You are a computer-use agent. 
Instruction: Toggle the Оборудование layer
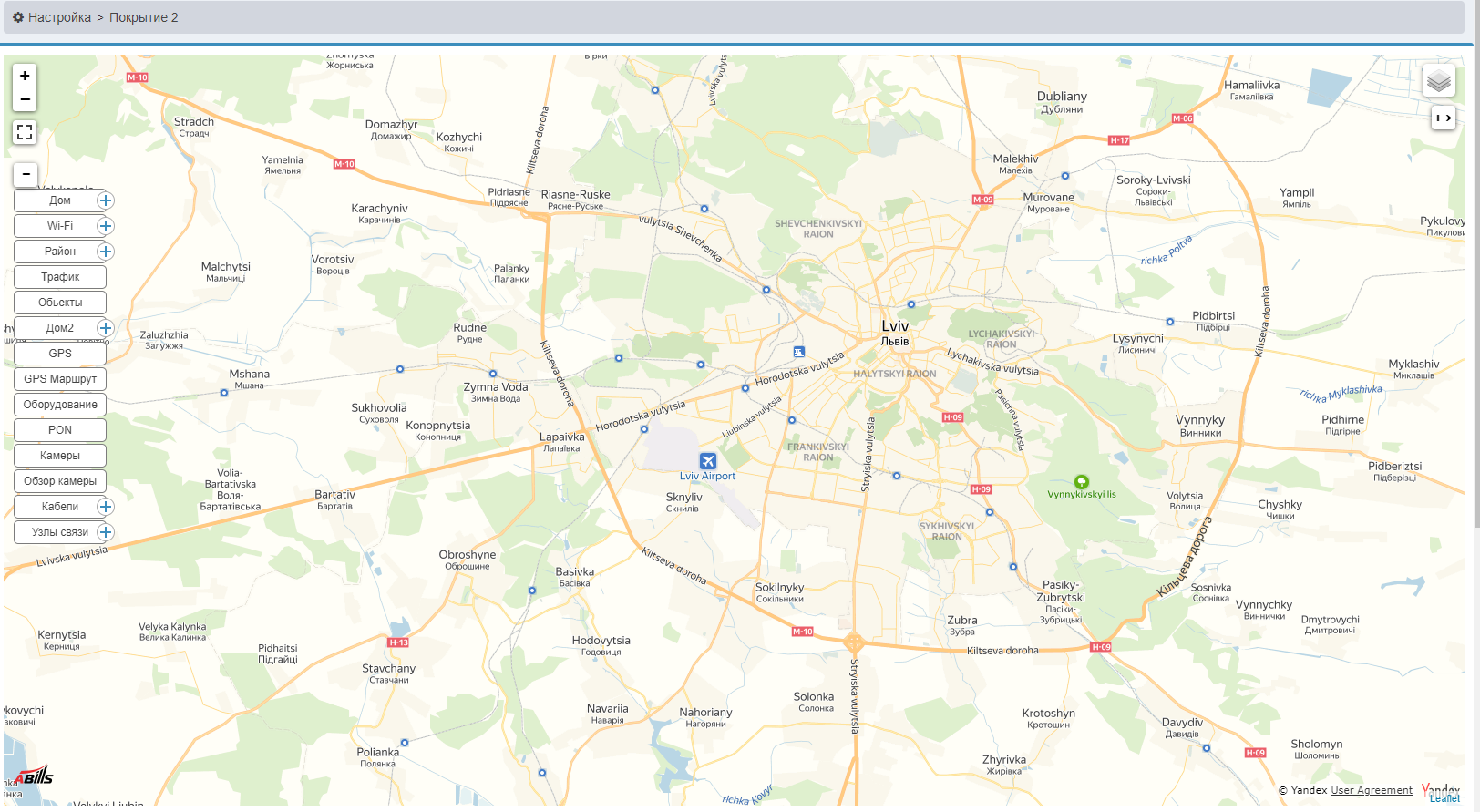(x=60, y=405)
